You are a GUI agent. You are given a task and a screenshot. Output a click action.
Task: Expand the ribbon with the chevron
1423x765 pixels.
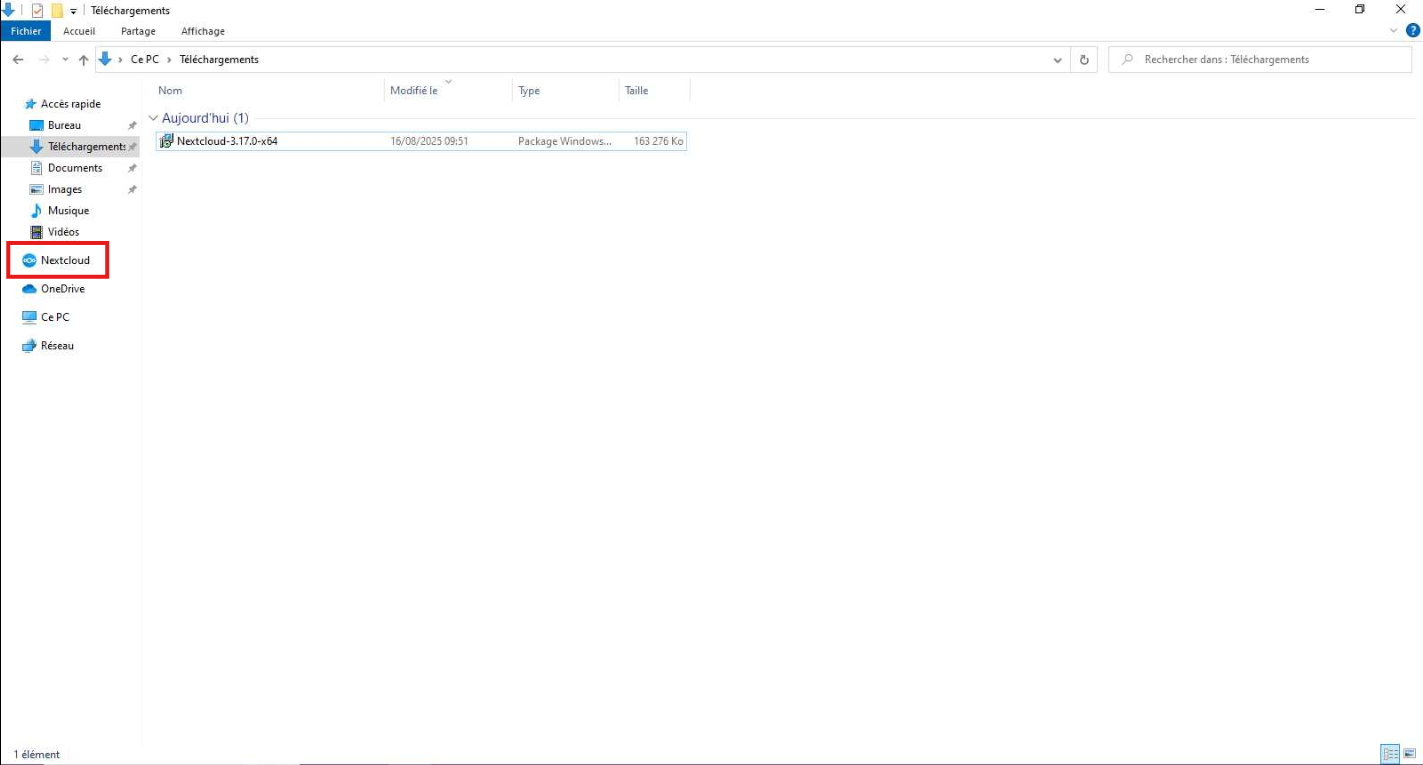(x=1395, y=31)
